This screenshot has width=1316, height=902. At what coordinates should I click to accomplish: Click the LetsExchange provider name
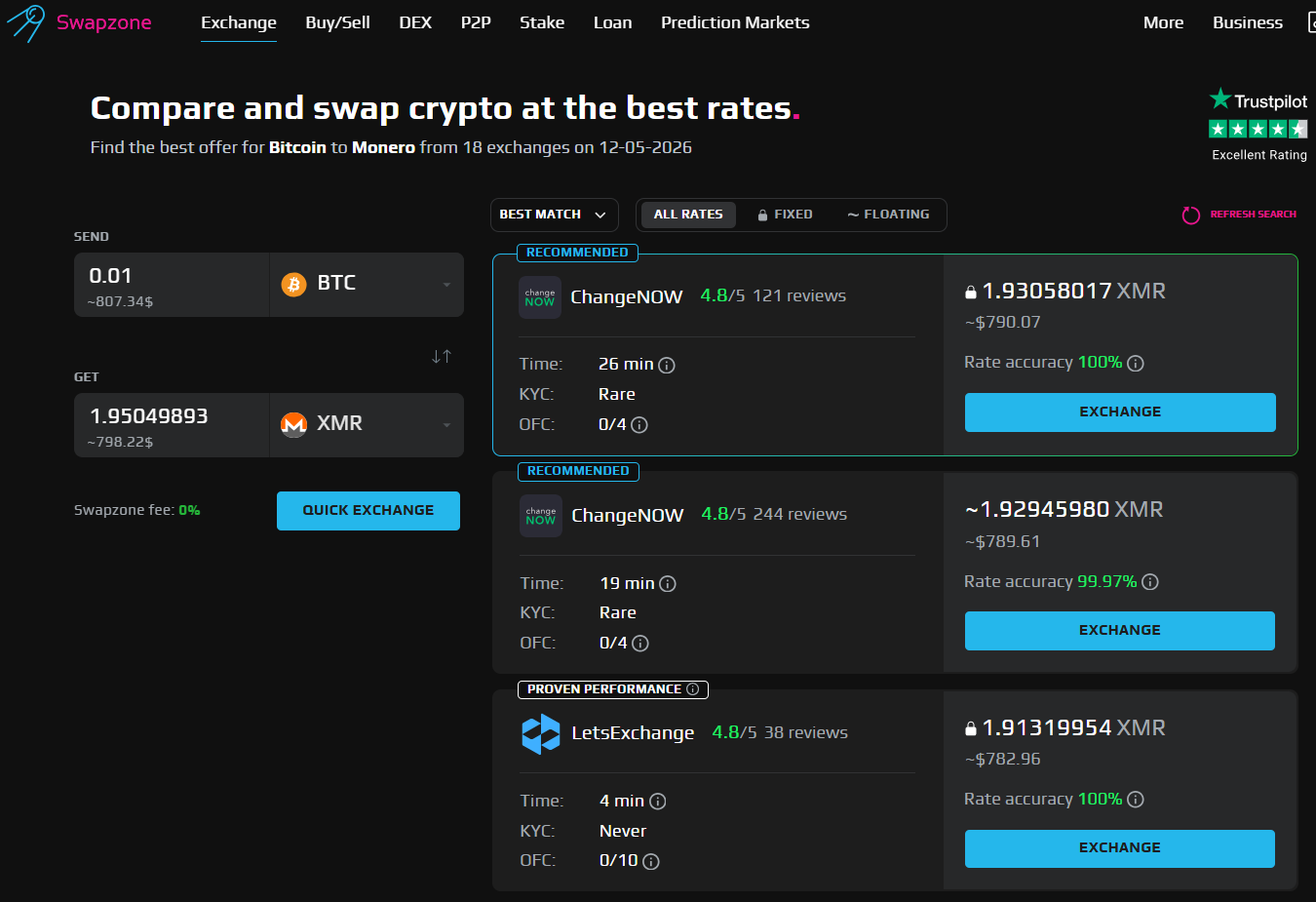pyautogui.click(x=633, y=733)
